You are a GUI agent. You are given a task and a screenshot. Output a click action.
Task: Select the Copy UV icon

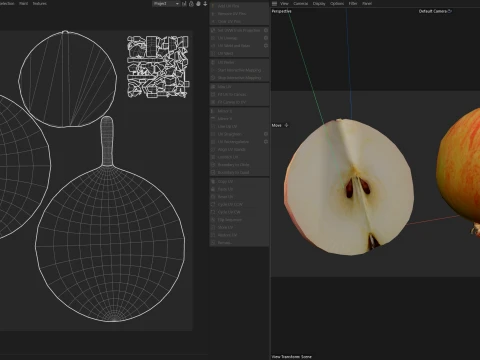[x=213, y=181]
